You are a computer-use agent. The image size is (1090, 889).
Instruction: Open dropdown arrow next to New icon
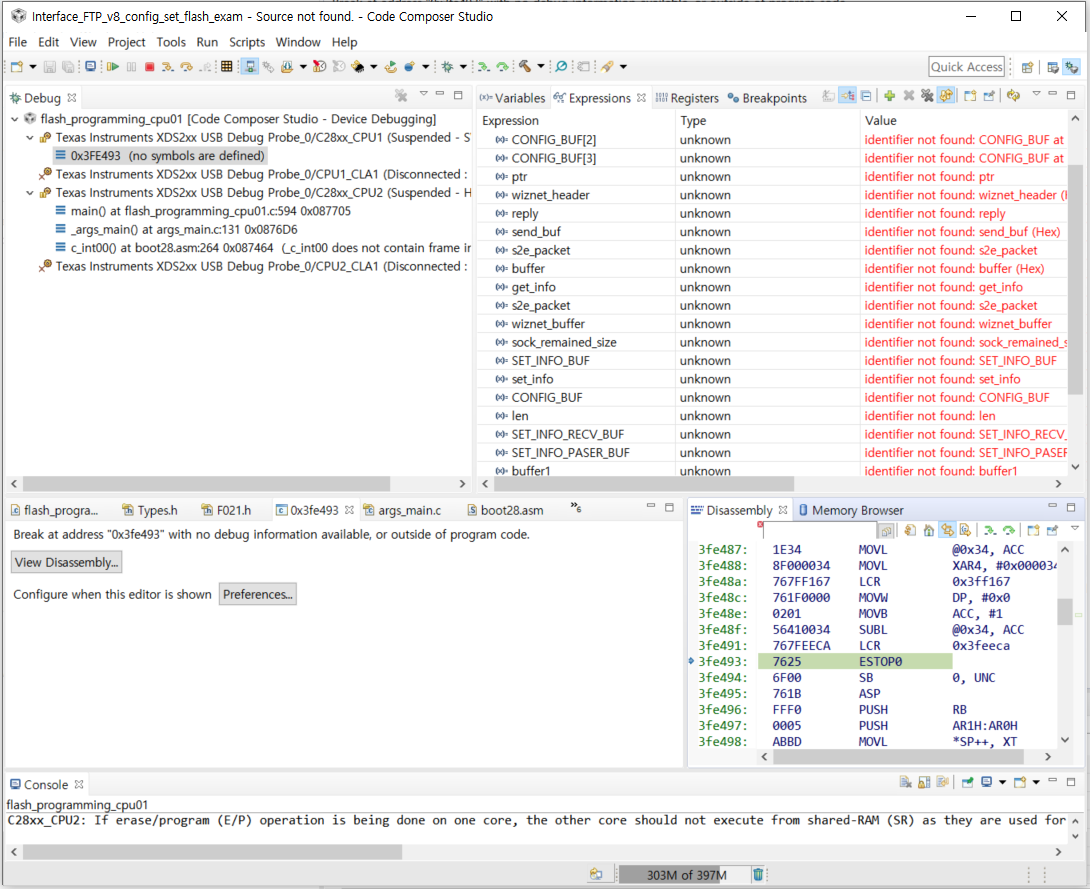(x=33, y=67)
